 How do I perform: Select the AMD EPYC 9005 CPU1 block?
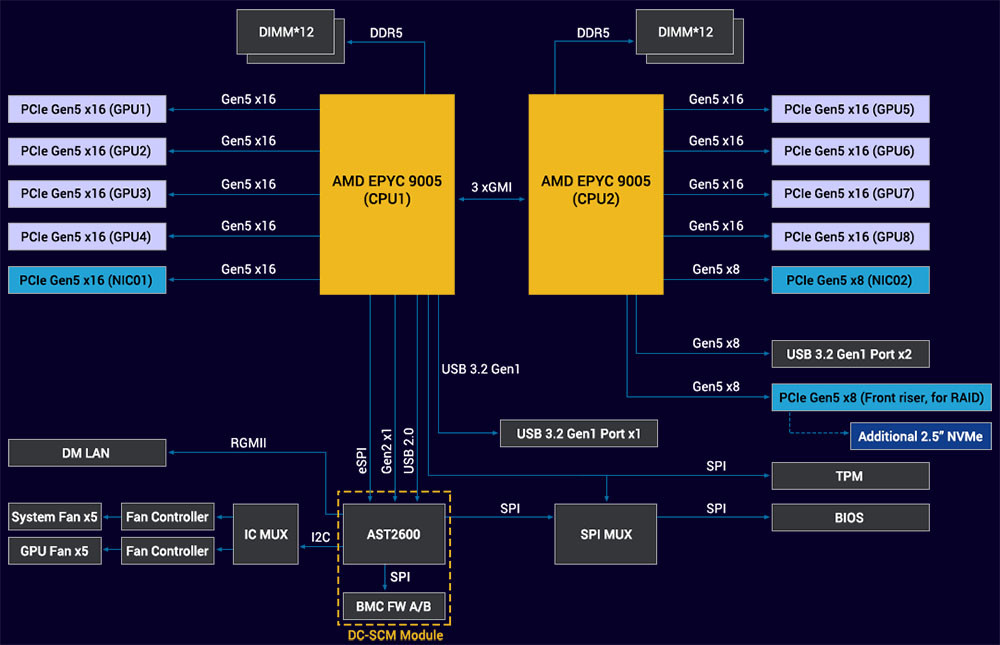coord(388,193)
